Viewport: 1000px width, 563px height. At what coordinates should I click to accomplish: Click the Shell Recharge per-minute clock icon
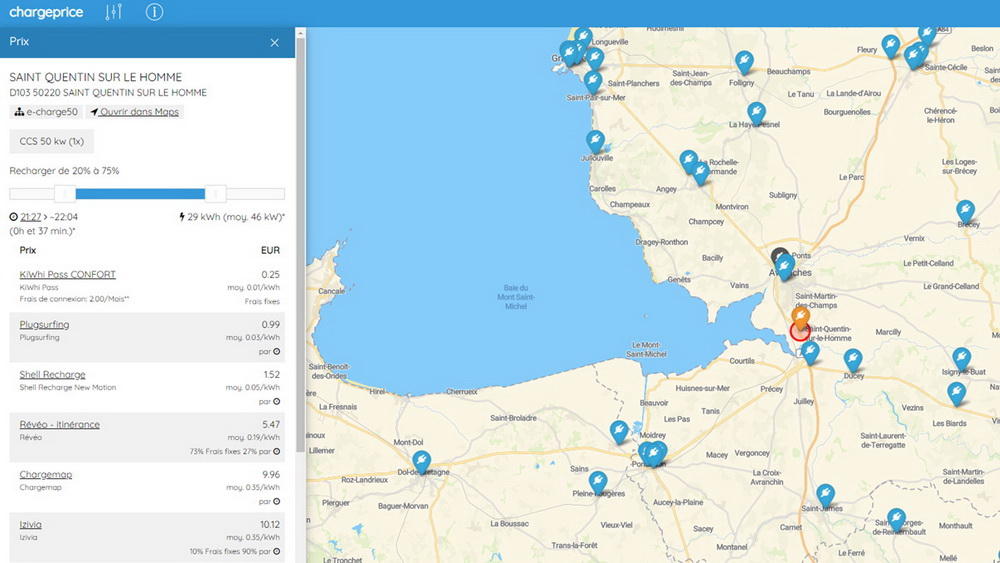point(277,402)
